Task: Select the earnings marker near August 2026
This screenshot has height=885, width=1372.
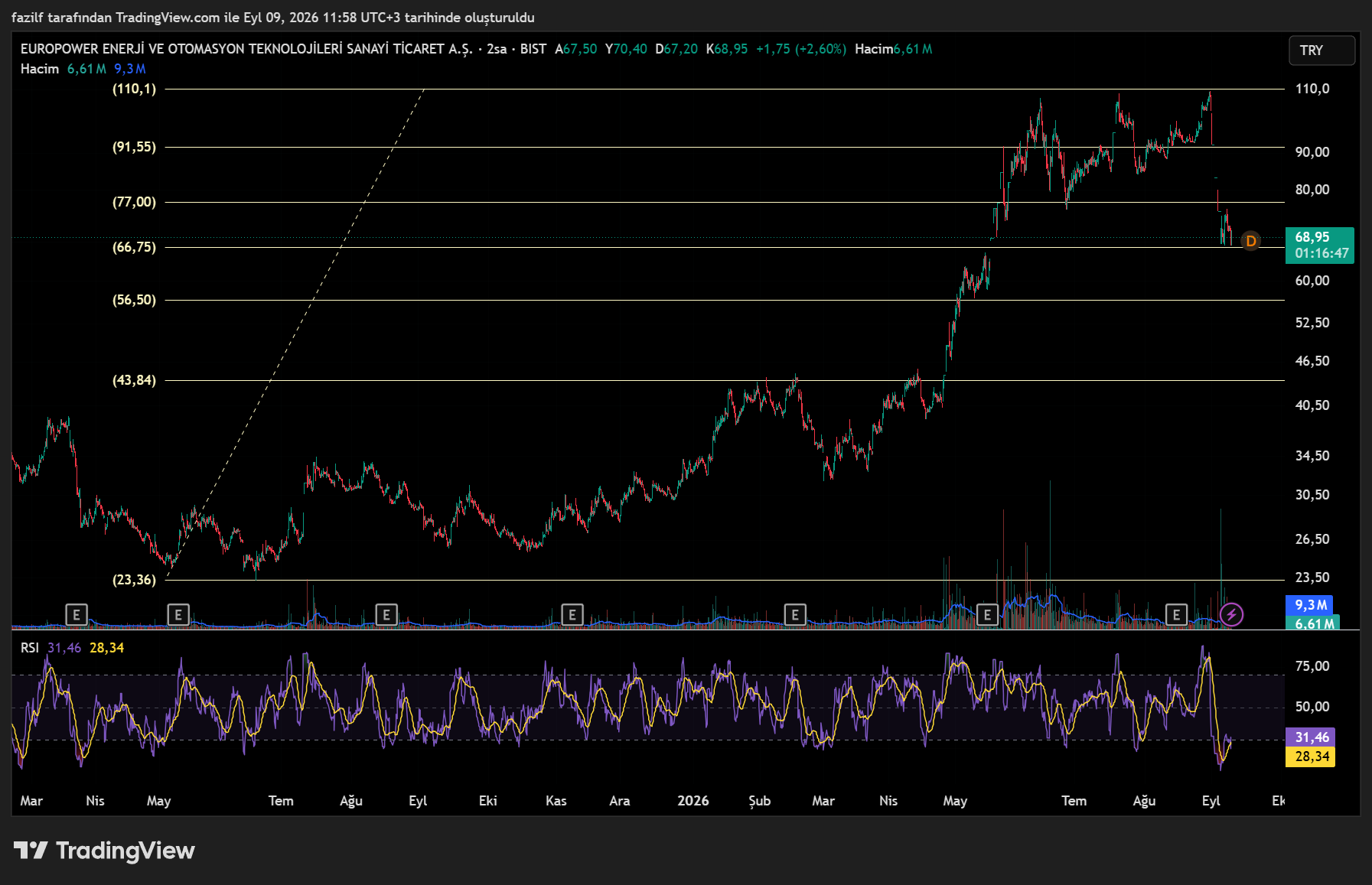Action: (1176, 614)
